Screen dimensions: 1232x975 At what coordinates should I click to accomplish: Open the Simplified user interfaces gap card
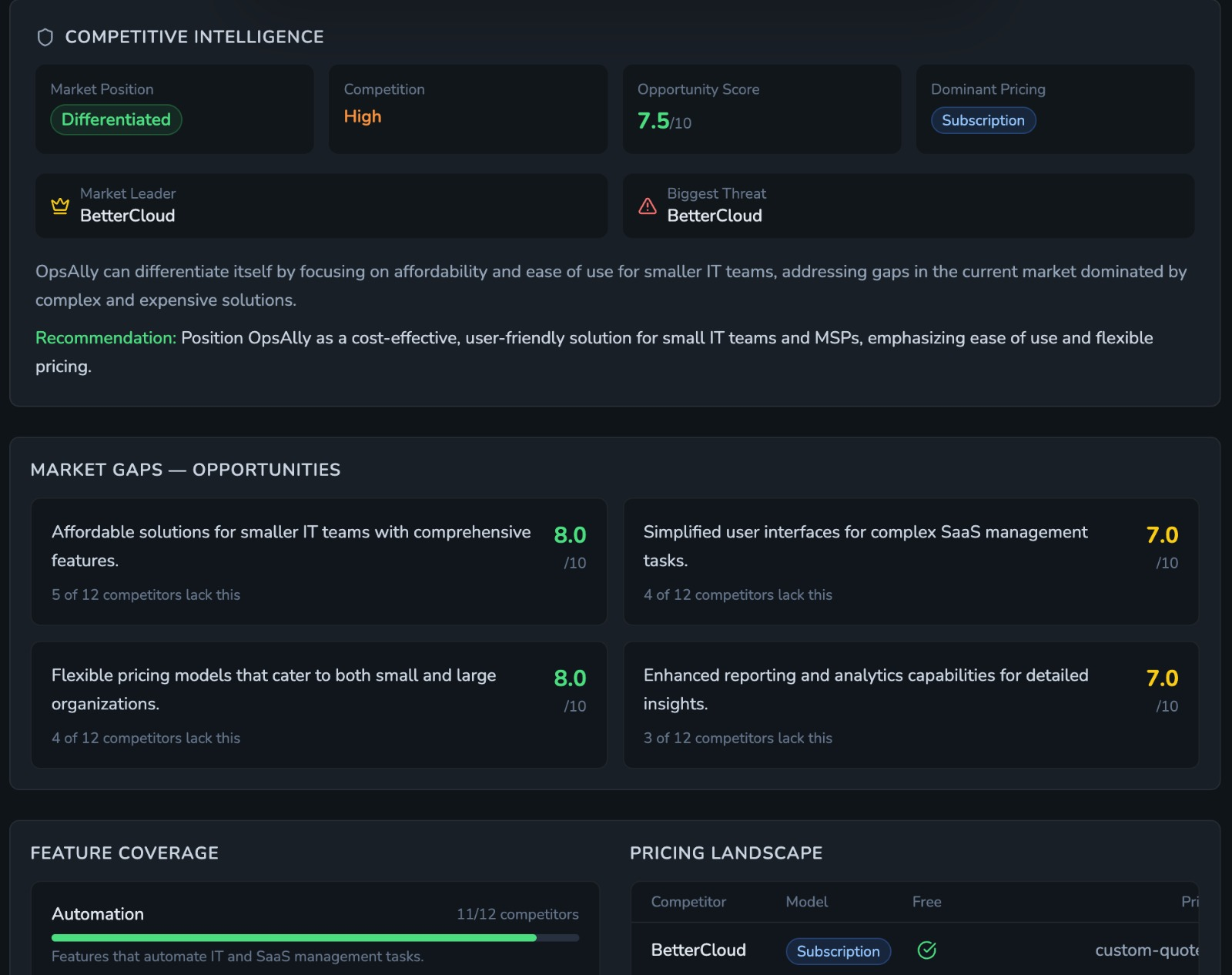pyautogui.click(x=910, y=561)
